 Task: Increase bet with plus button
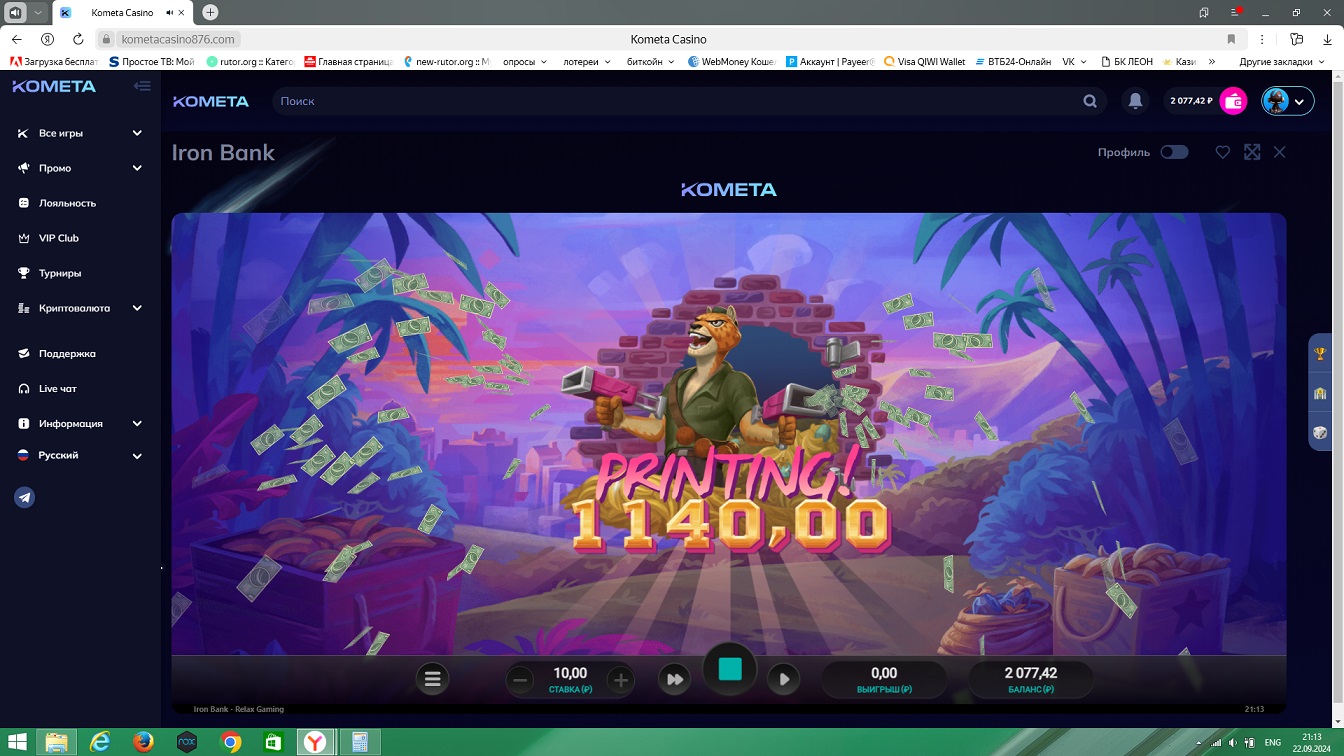tap(620, 680)
